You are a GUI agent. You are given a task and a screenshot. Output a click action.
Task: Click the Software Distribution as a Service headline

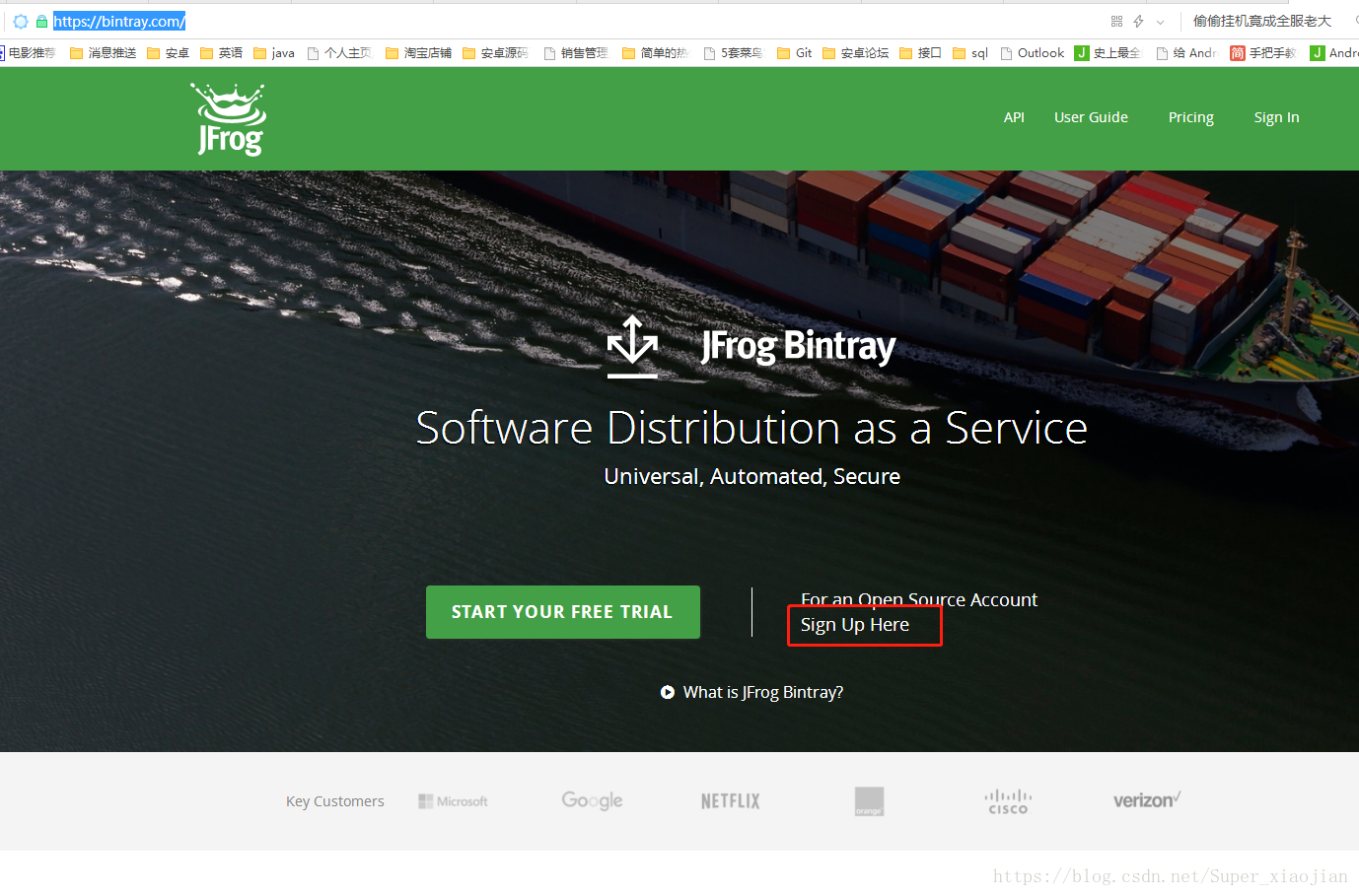pos(751,428)
